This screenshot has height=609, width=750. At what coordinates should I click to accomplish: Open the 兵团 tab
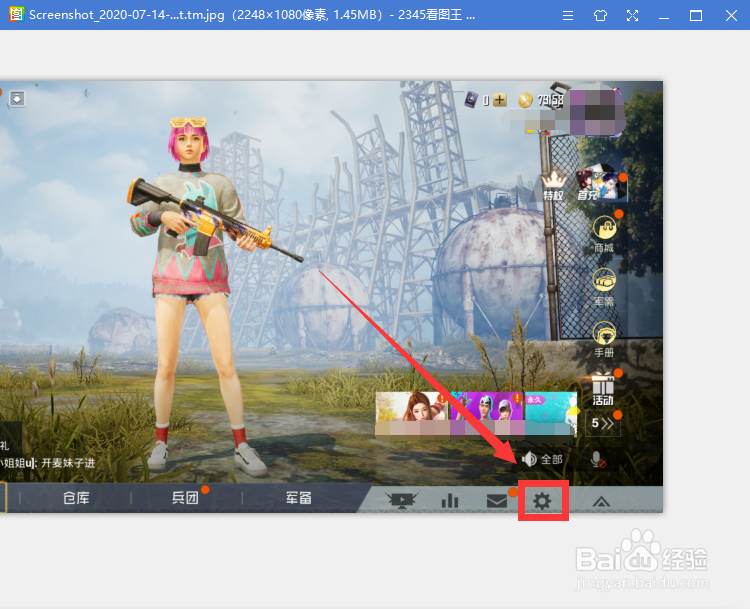tap(185, 498)
